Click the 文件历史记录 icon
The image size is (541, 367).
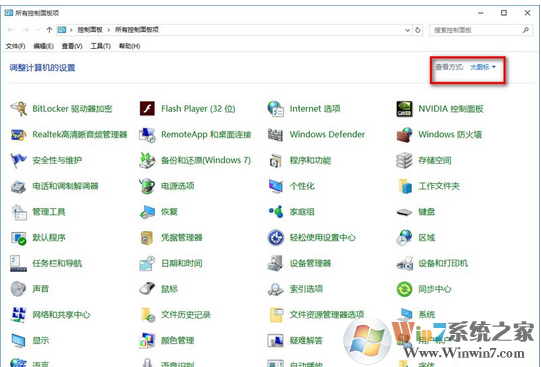147,315
